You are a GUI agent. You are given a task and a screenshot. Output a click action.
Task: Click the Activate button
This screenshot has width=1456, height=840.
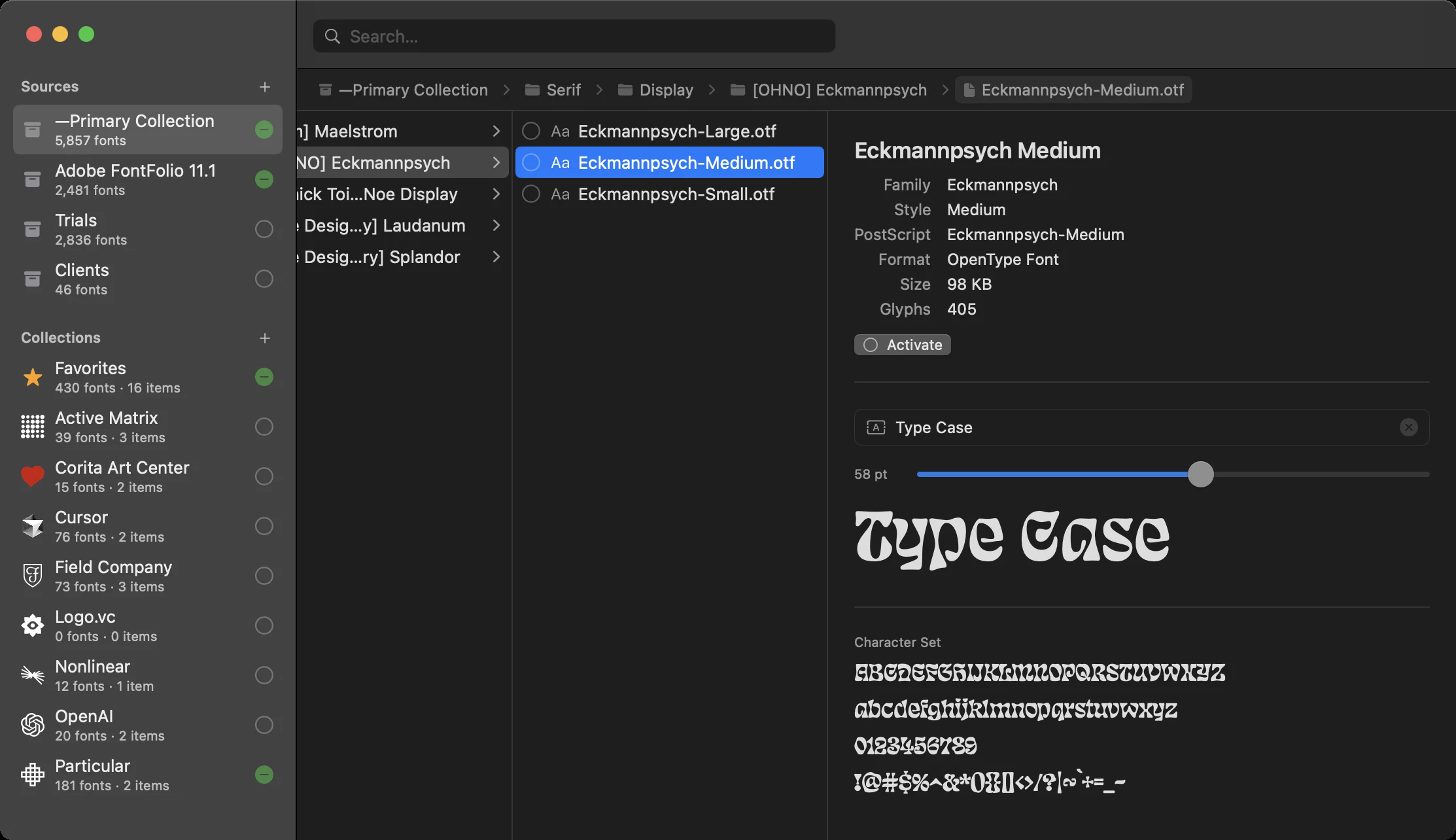click(903, 345)
